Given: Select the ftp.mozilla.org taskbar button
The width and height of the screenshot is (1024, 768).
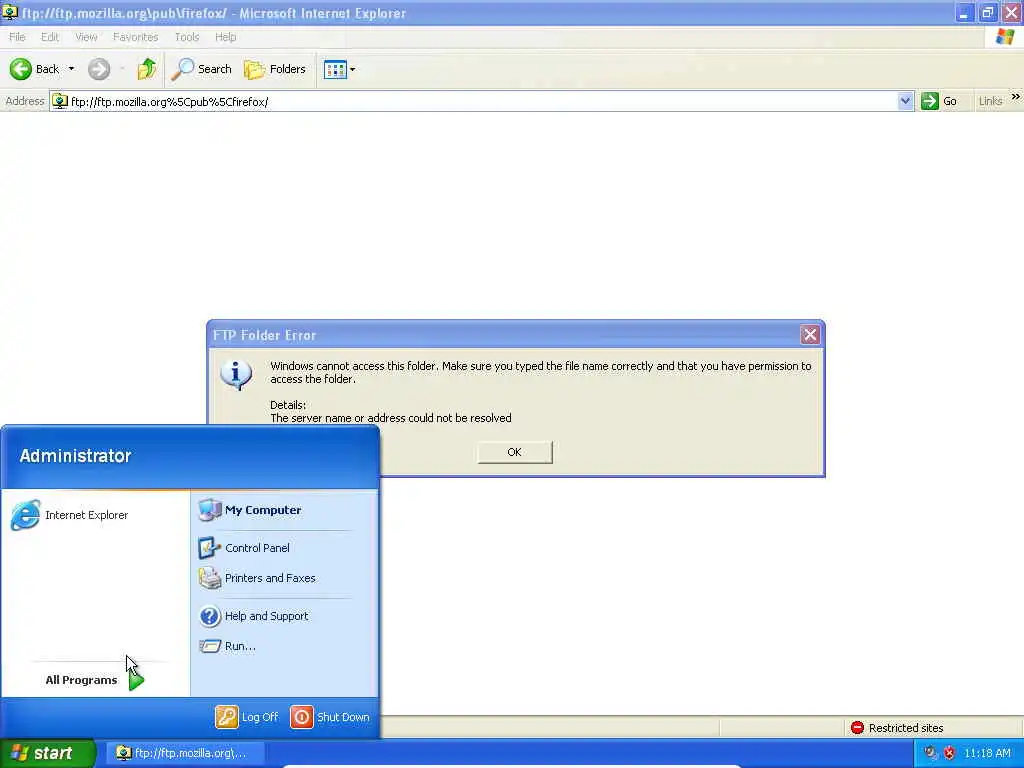Looking at the screenshot, I should [185, 753].
